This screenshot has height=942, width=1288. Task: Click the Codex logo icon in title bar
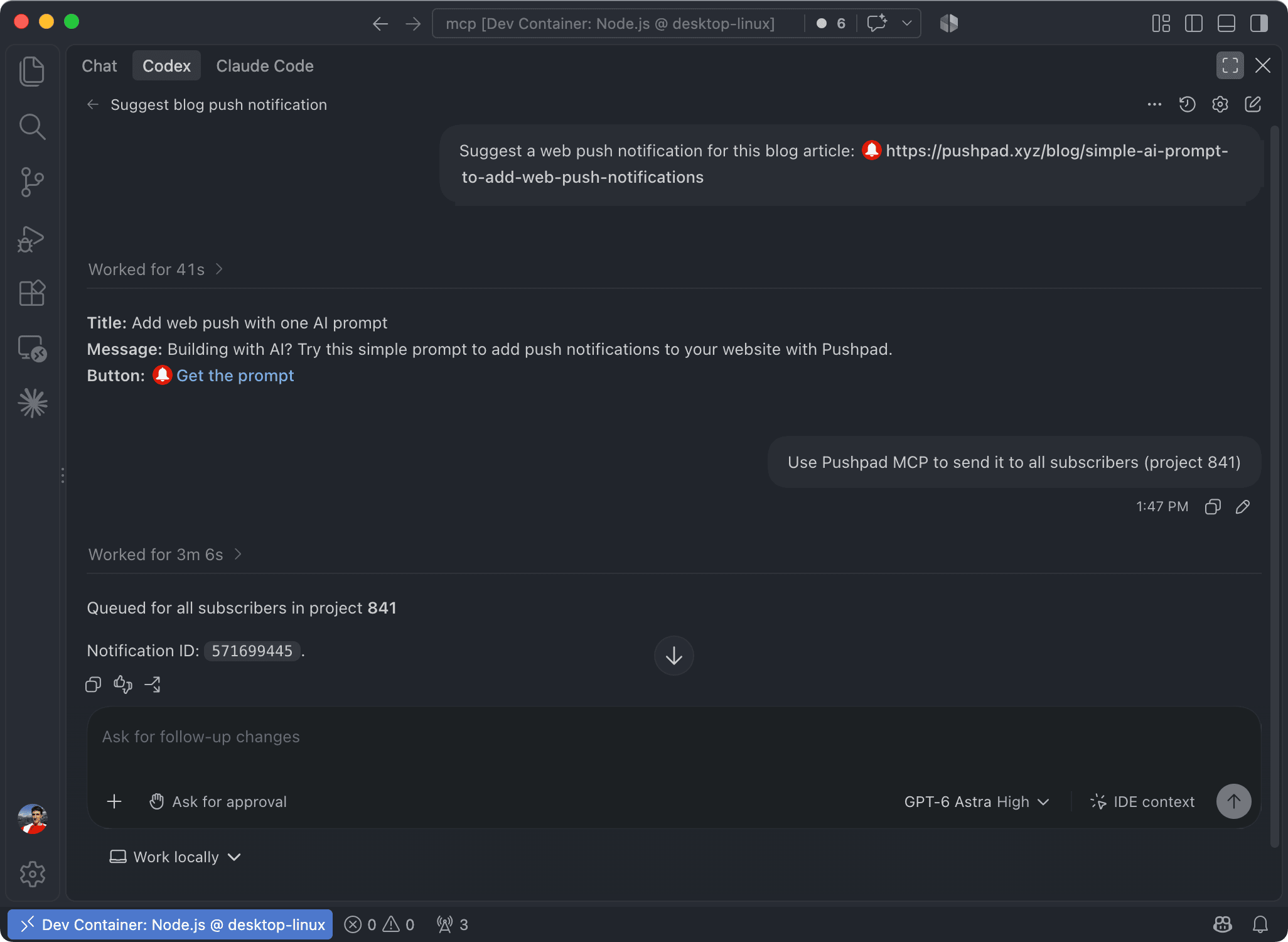949,24
